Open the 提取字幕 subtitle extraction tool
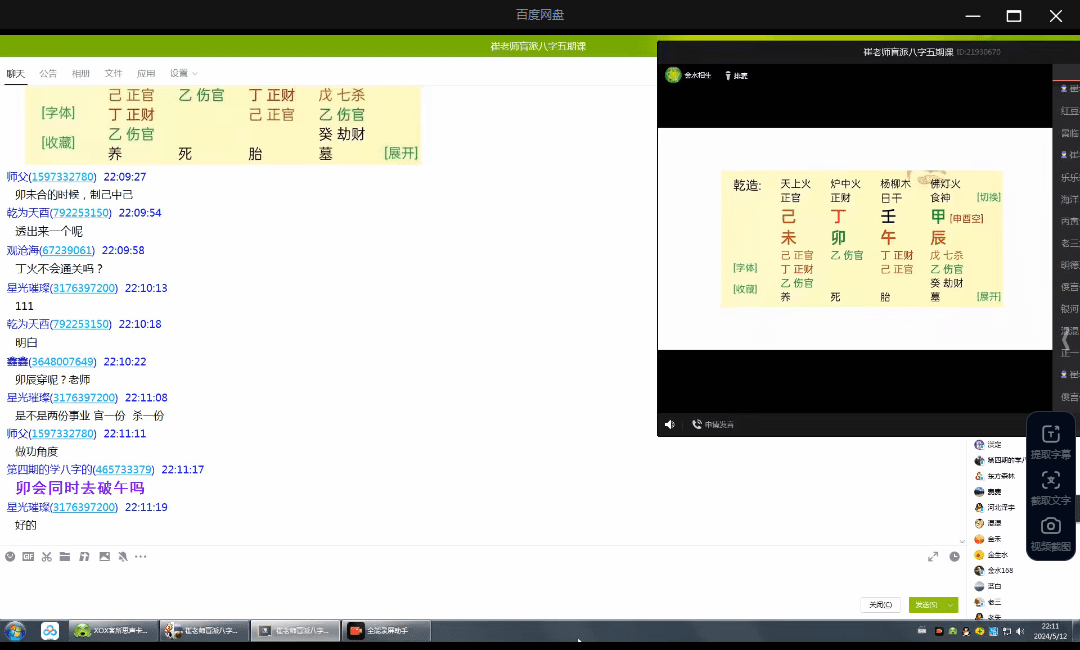The height and width of the screenshot is (650, 1080). [x=1050, y=441]
